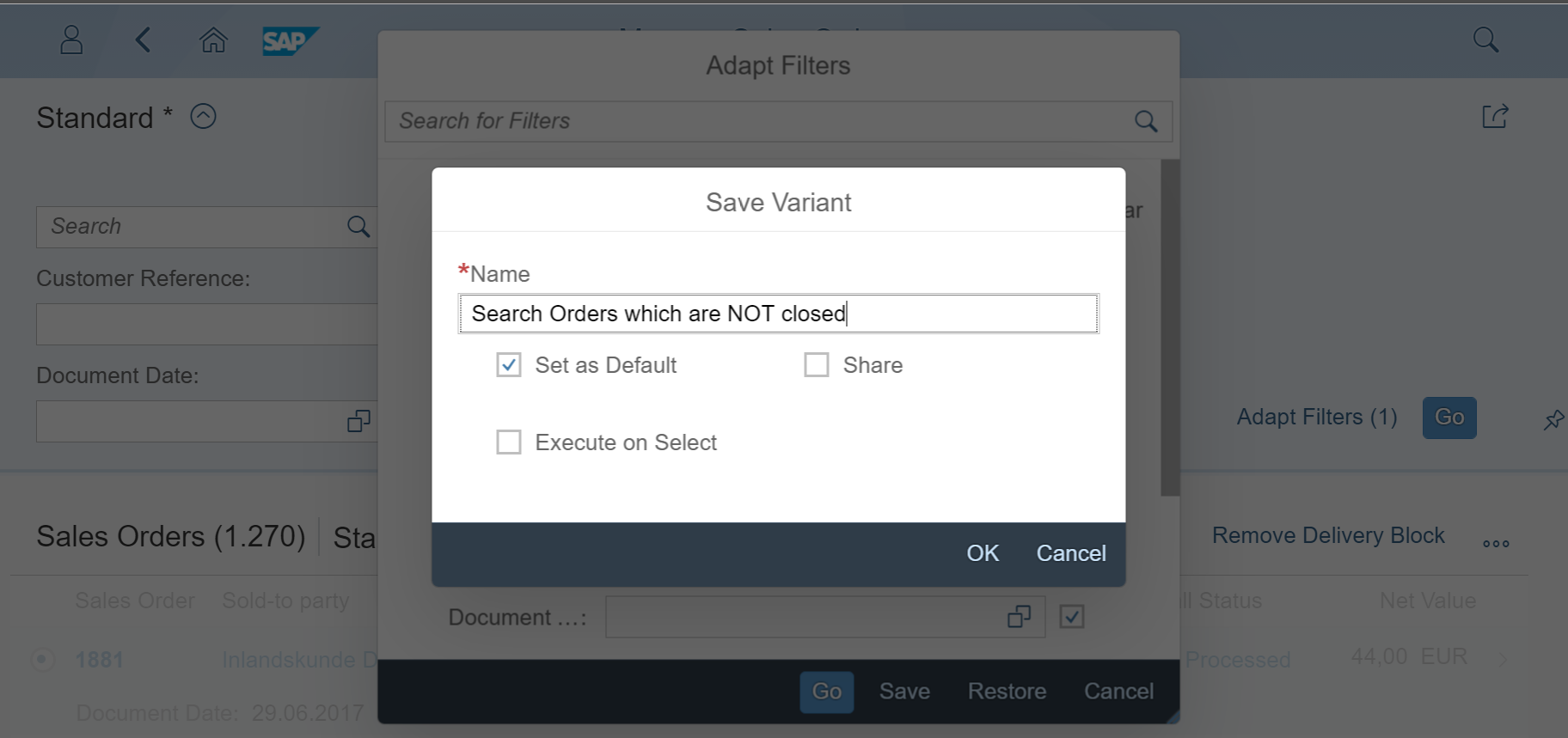The height and width of the screenshot is (738, 1568).
Task: Pin the header with the pin icon
Action: (x=1553, y=420)
